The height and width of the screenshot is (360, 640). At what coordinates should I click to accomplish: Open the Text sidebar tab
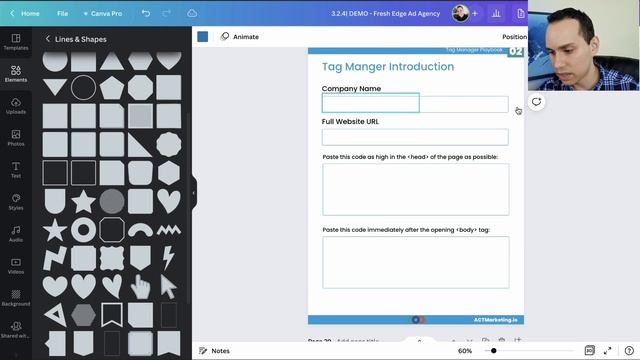click(x=16, y=170)
